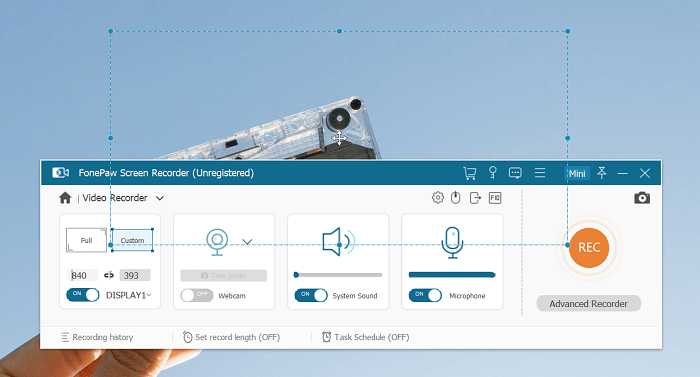Open the hamburger menu in title bar

coord(540,173)
